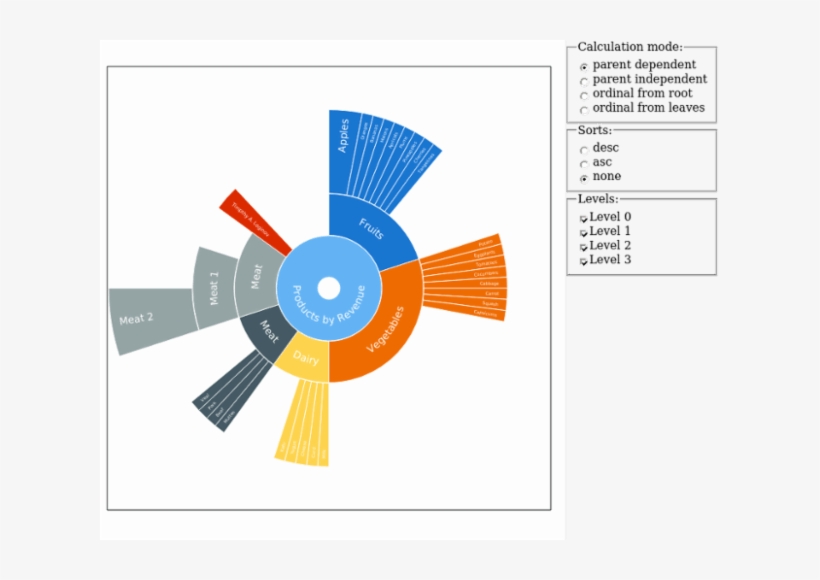Enable "ordinal from root" mode
Viewport: 820px width, 580px height.
pos(584,93)
